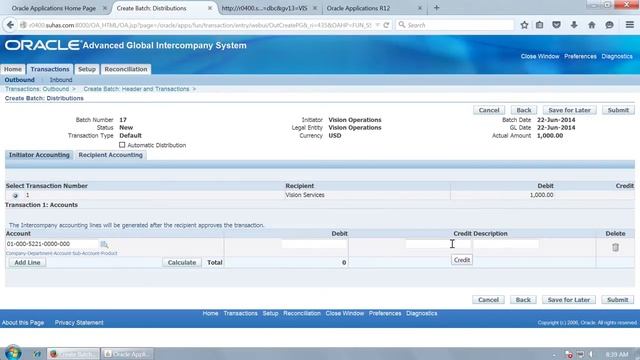Image resolution: width=640 pixels, height=360 pixels.
Task: Select the Inbound subtab
Action: pos(61,80)
